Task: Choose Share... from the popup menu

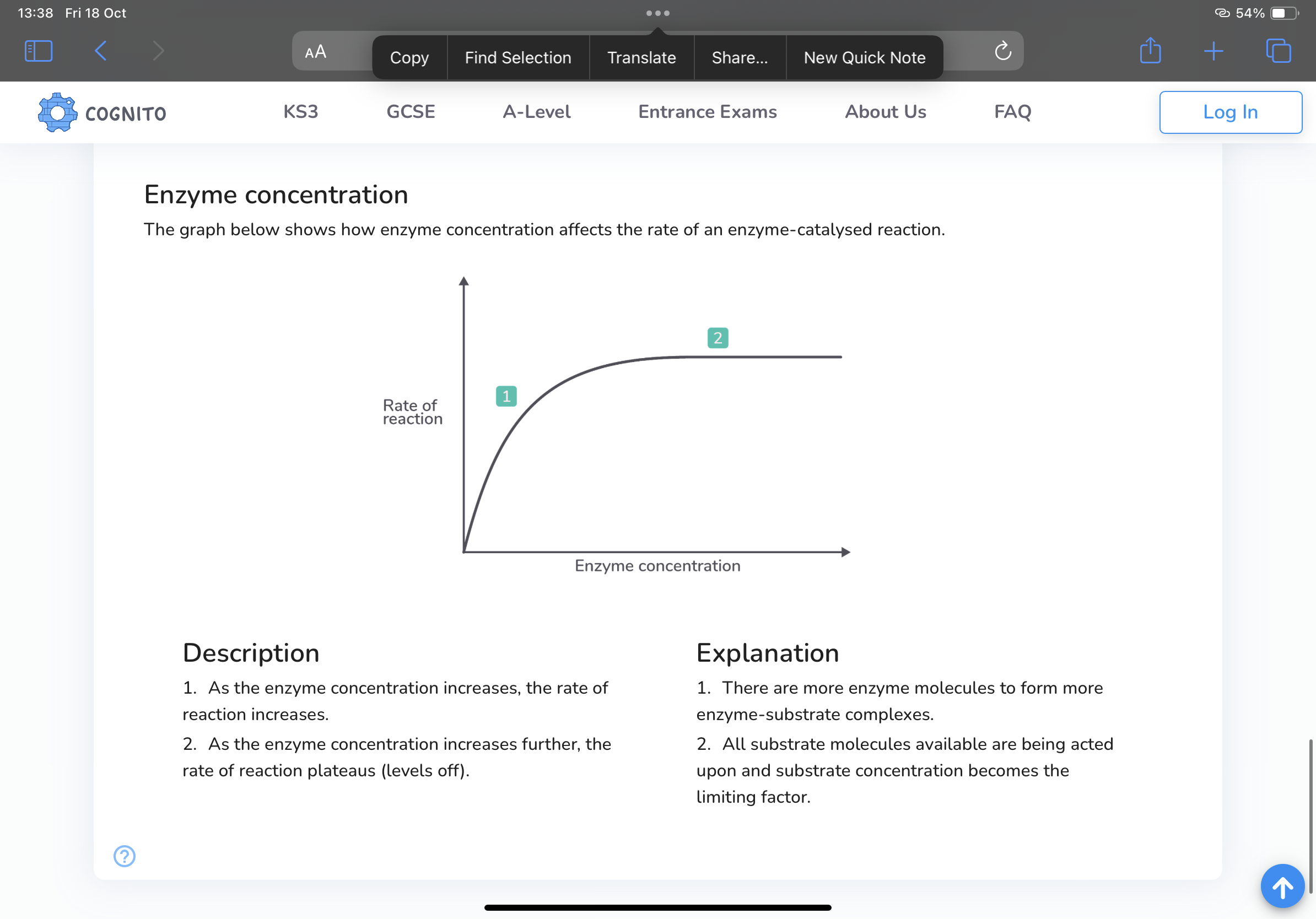Action: (740, 58)
